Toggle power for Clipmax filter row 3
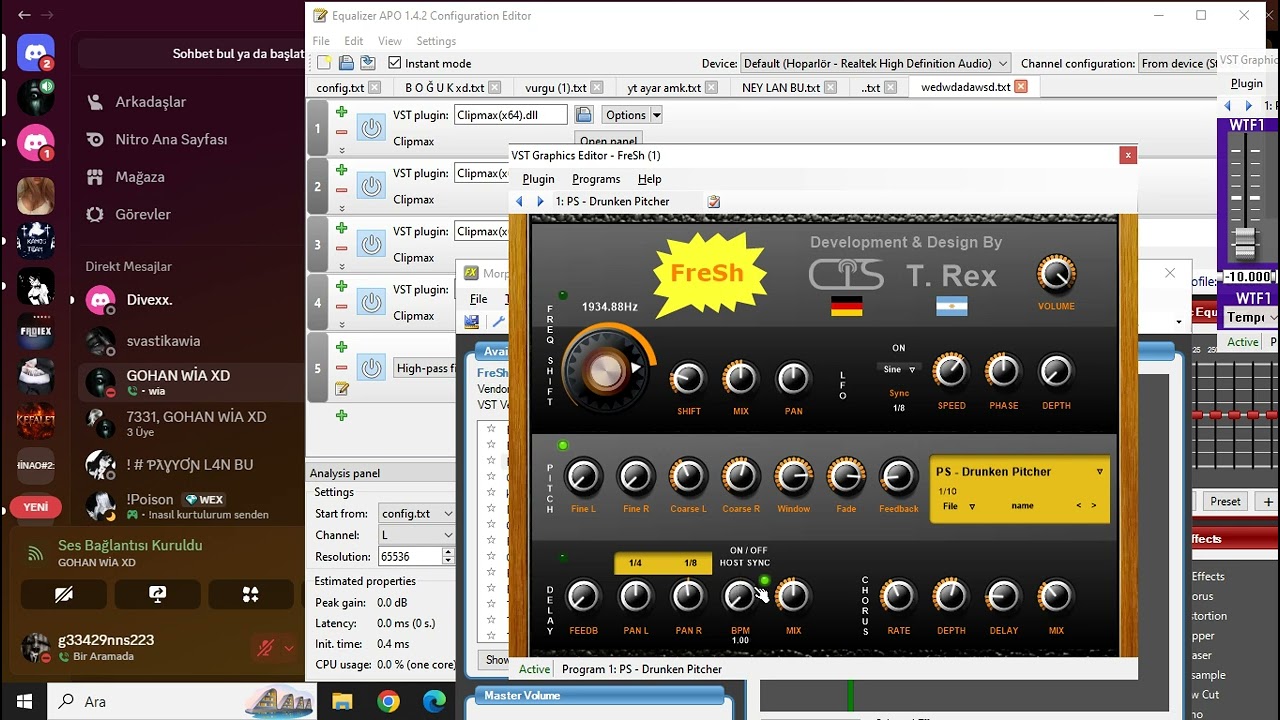 coord(371,244)
